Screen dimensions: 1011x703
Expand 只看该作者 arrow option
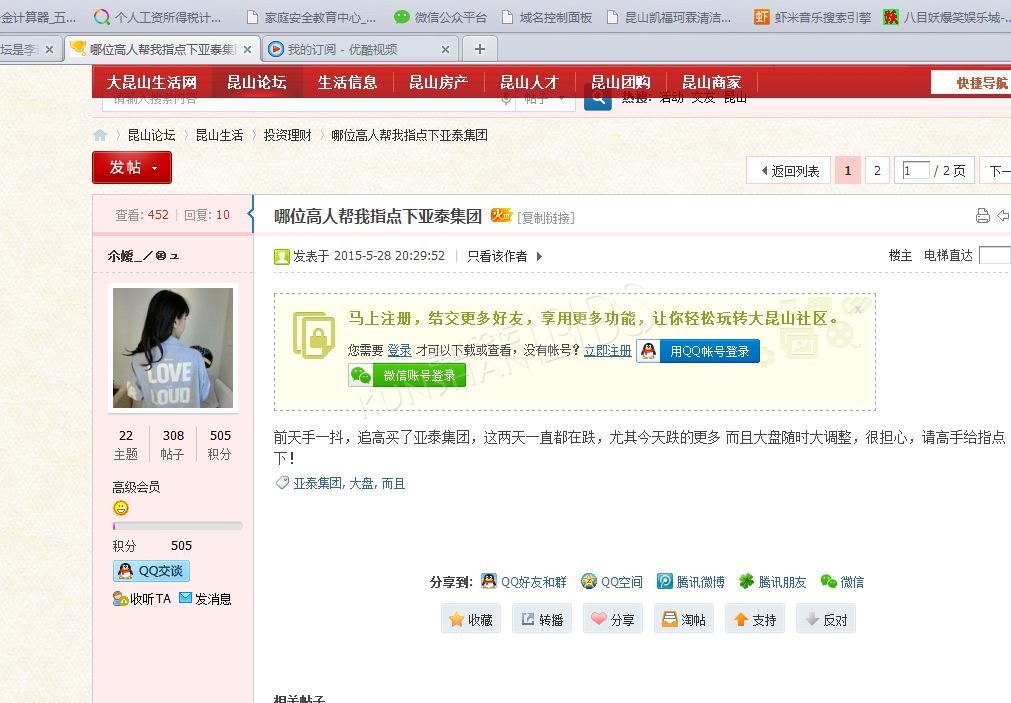pyautogui.click(x=539, y=257)
